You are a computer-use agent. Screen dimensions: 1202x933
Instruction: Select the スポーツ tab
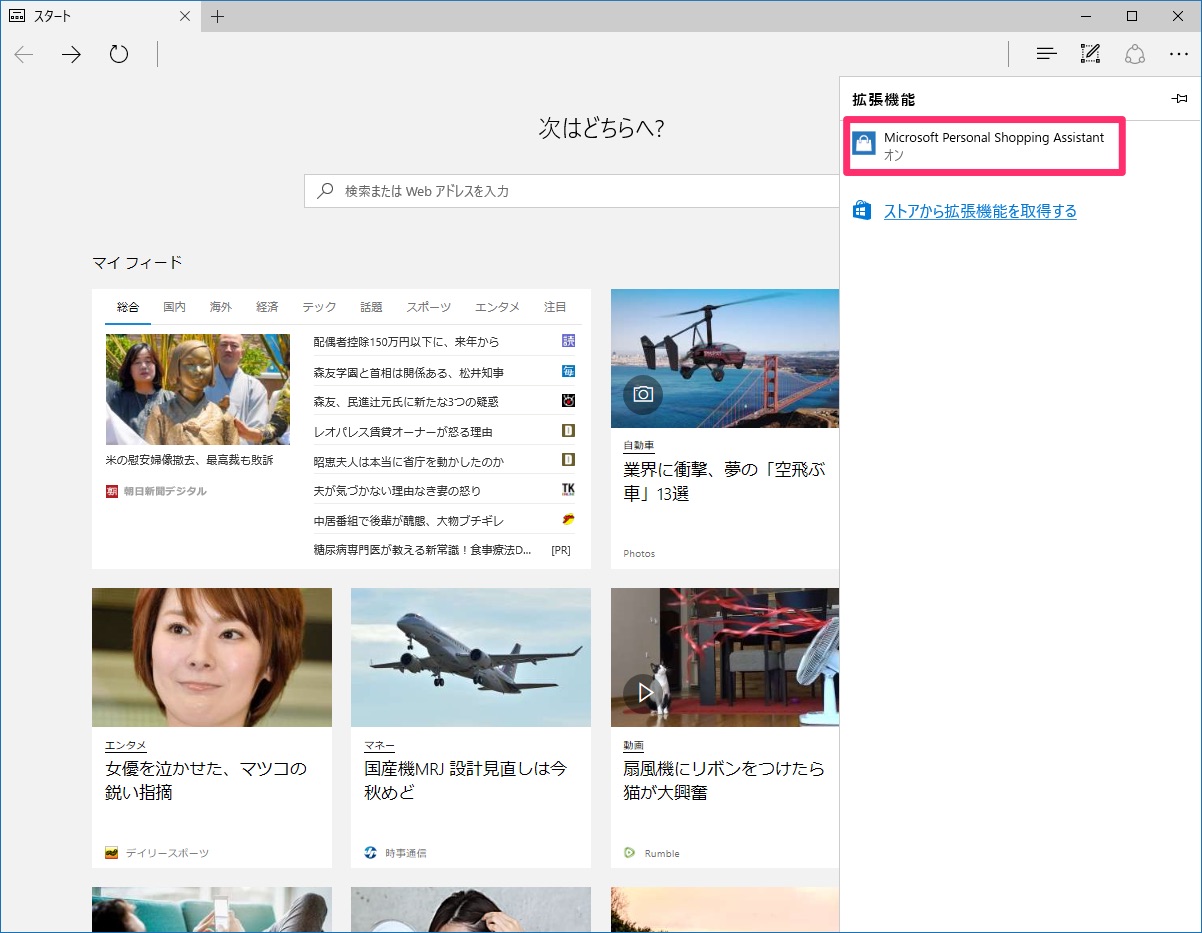coord(428,307)
